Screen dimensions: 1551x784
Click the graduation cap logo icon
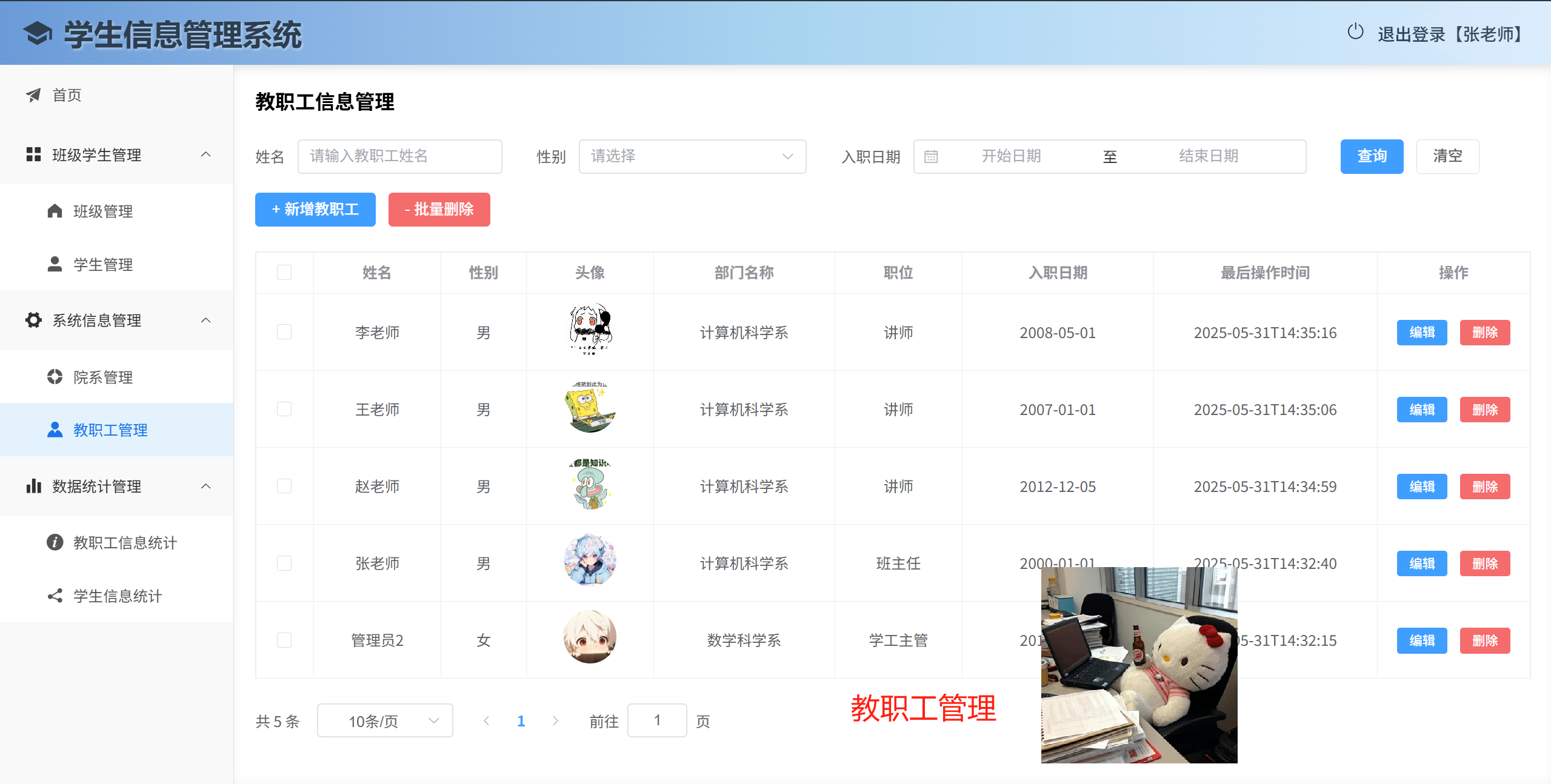click(38, 34)
